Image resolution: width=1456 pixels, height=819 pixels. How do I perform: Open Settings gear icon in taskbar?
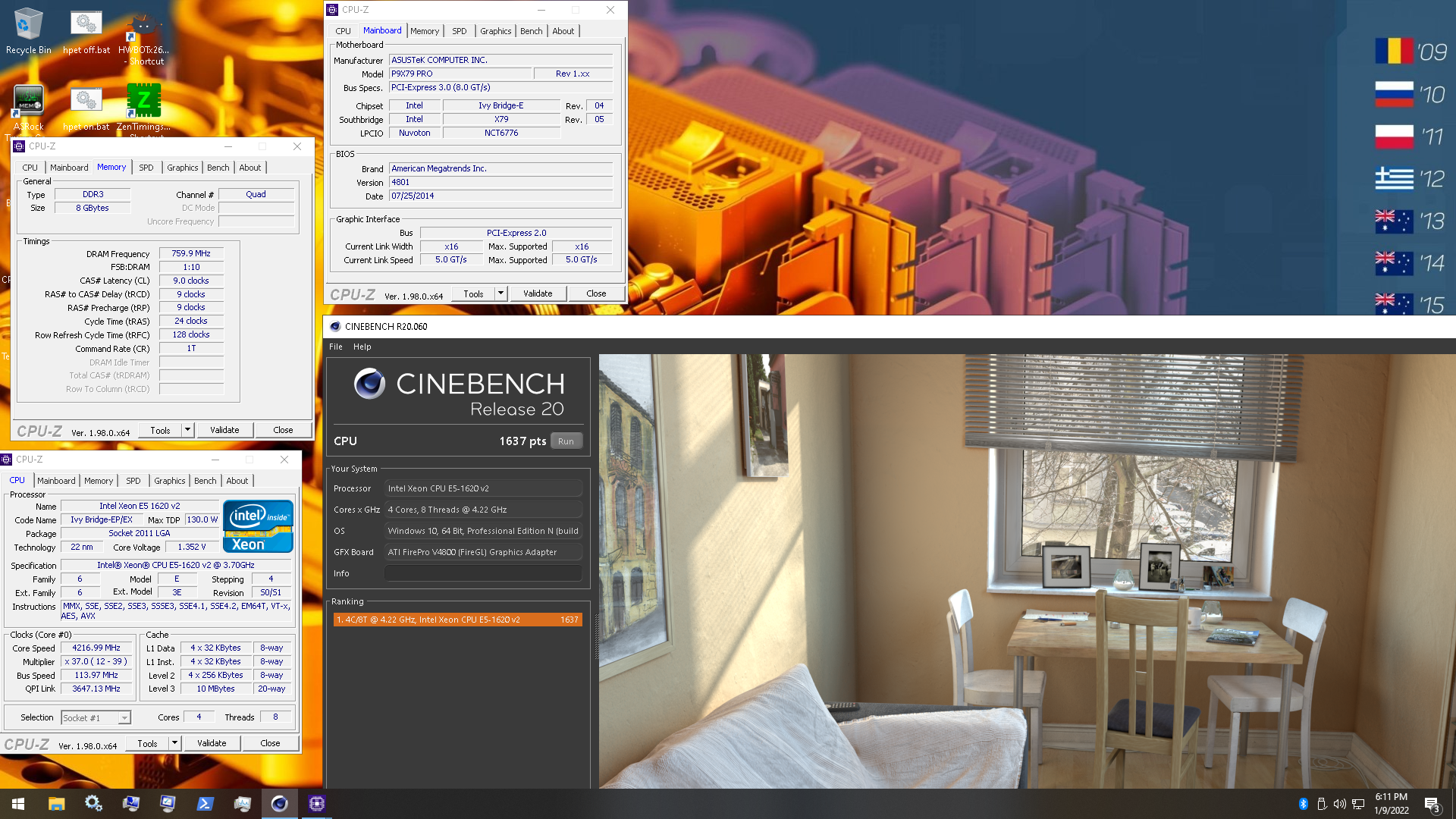pyautogui.click(x=93, y=804)
